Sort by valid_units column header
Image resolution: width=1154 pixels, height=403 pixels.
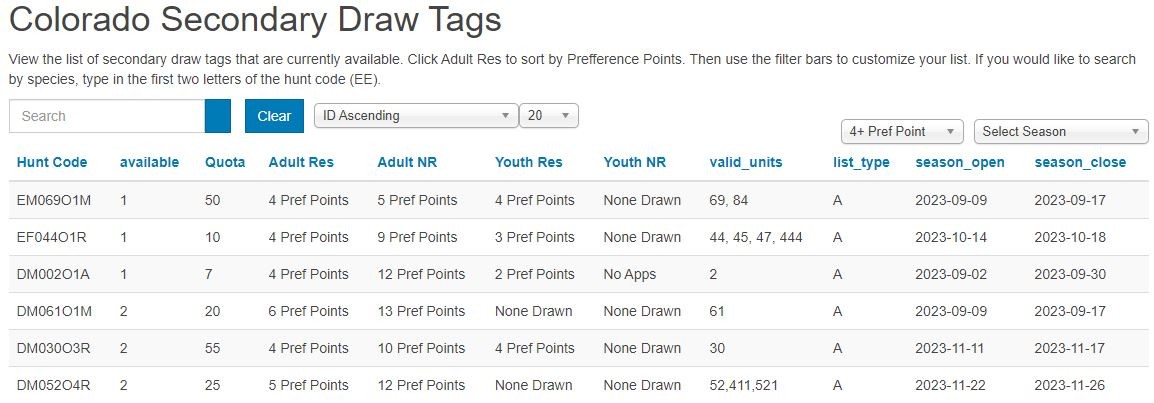(x=746, y=163)
